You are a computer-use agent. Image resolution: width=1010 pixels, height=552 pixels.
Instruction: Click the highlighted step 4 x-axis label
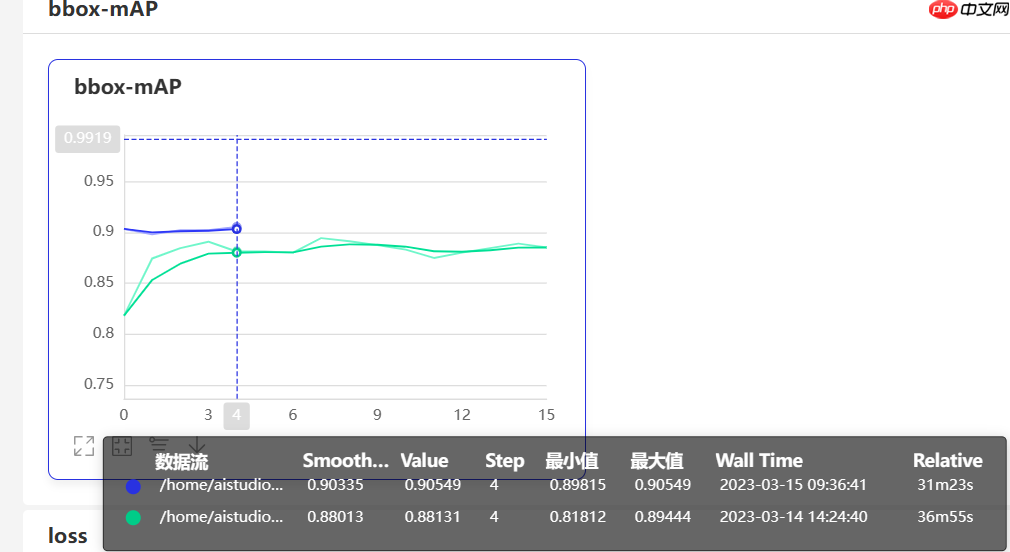coord(236,415)
